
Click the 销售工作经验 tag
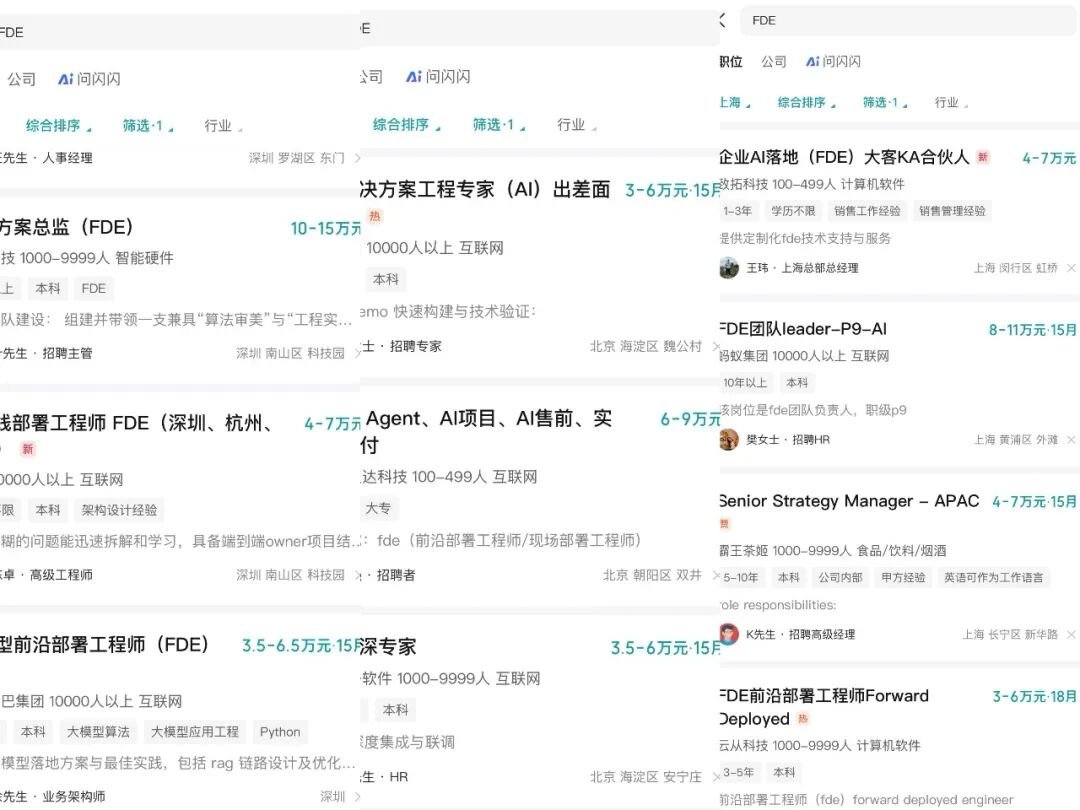[x=867, y=211]
